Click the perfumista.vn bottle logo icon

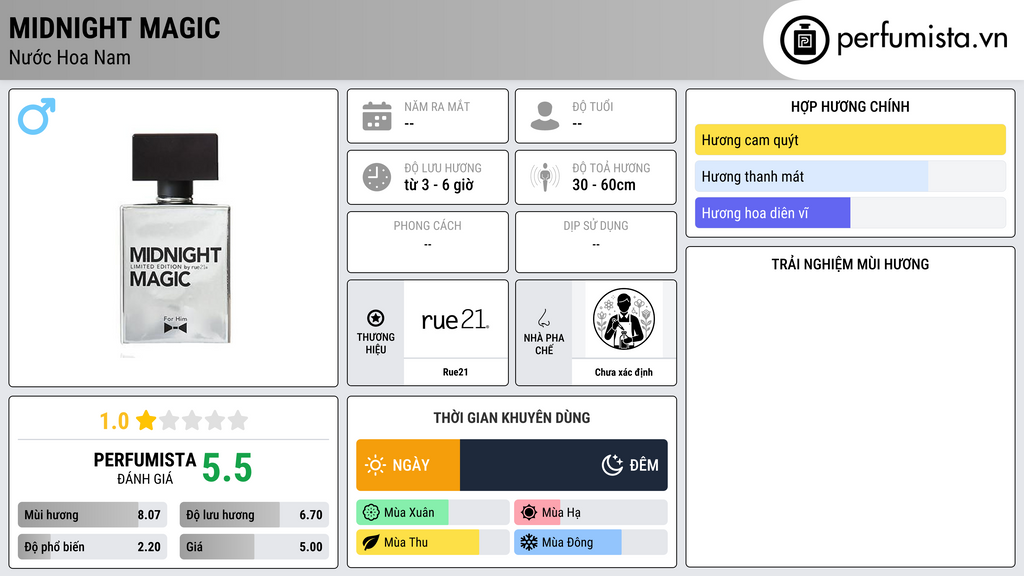[804, 40]
